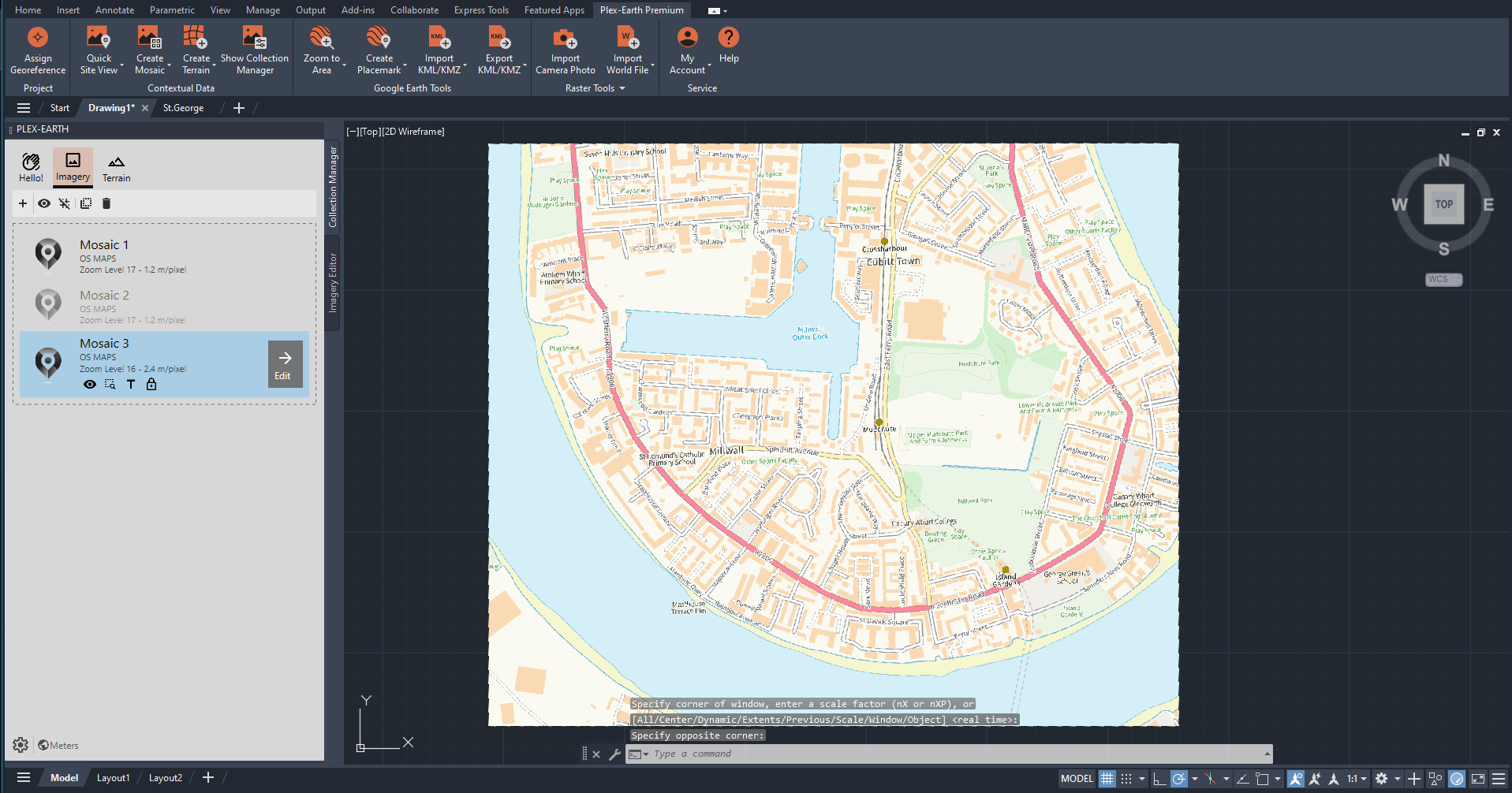Open My Account
This screenshot has width=1512, height=793.
[x=688, y=50]
